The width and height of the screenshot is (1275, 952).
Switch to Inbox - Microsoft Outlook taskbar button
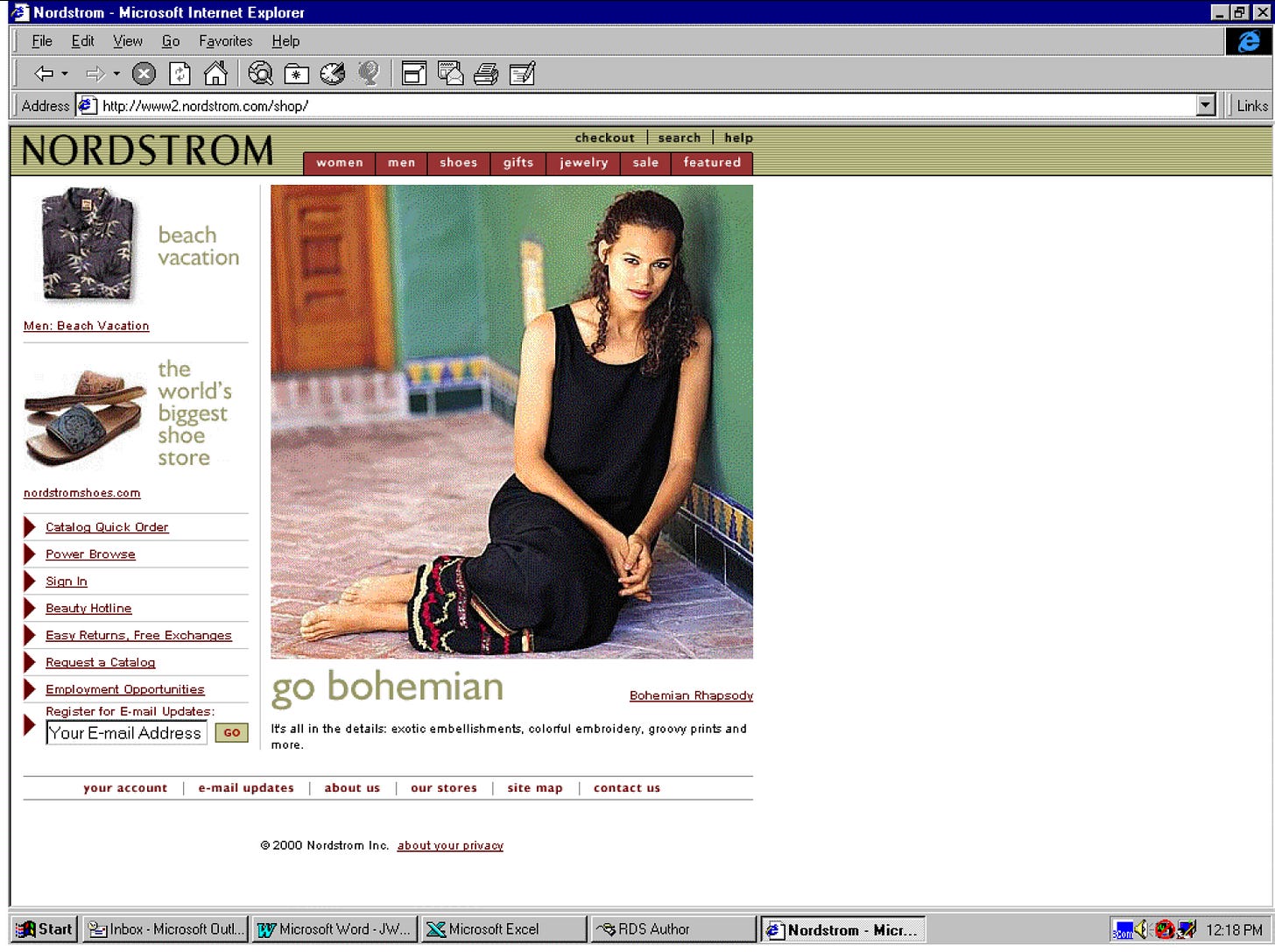pos(166,929)
